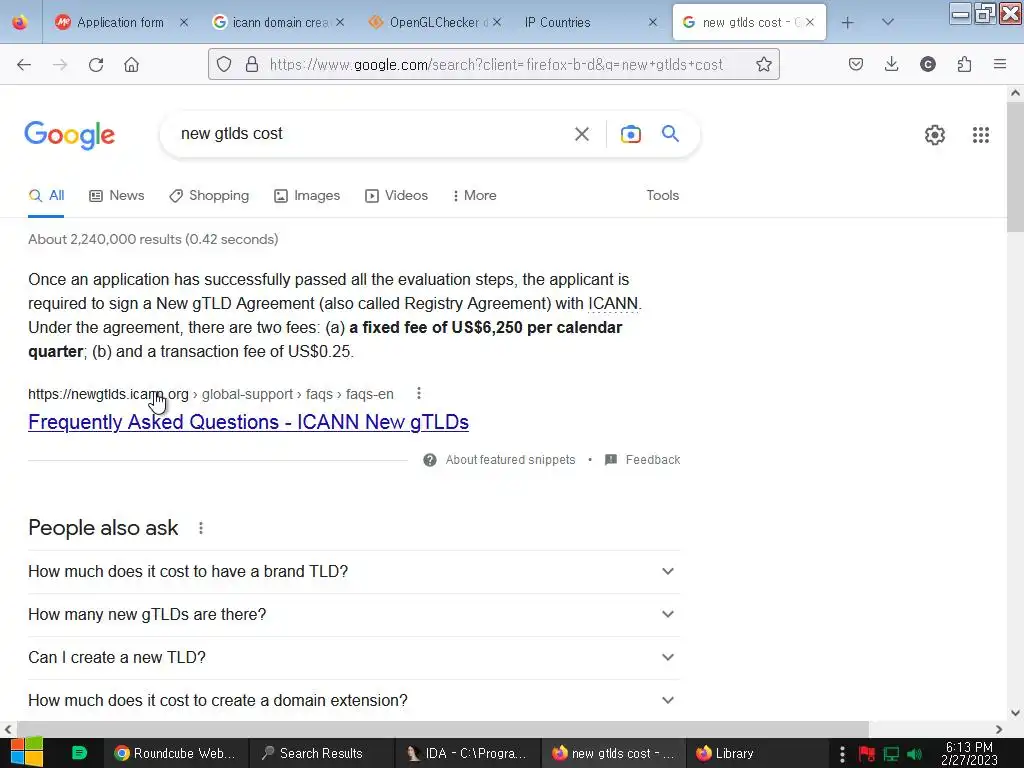Open new tab with plus button
The height and width of the screenshot is (768, 1024).
(847, 23)
